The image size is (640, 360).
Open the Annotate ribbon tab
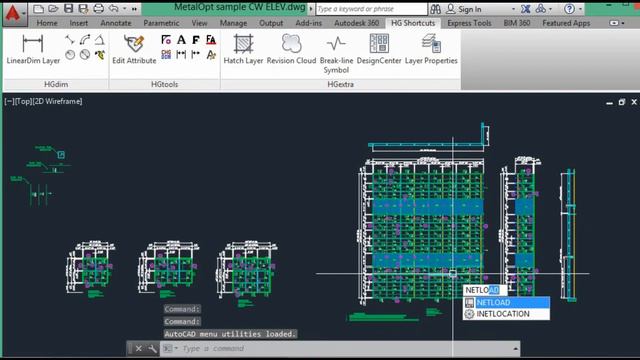click(x=116, y=23)
